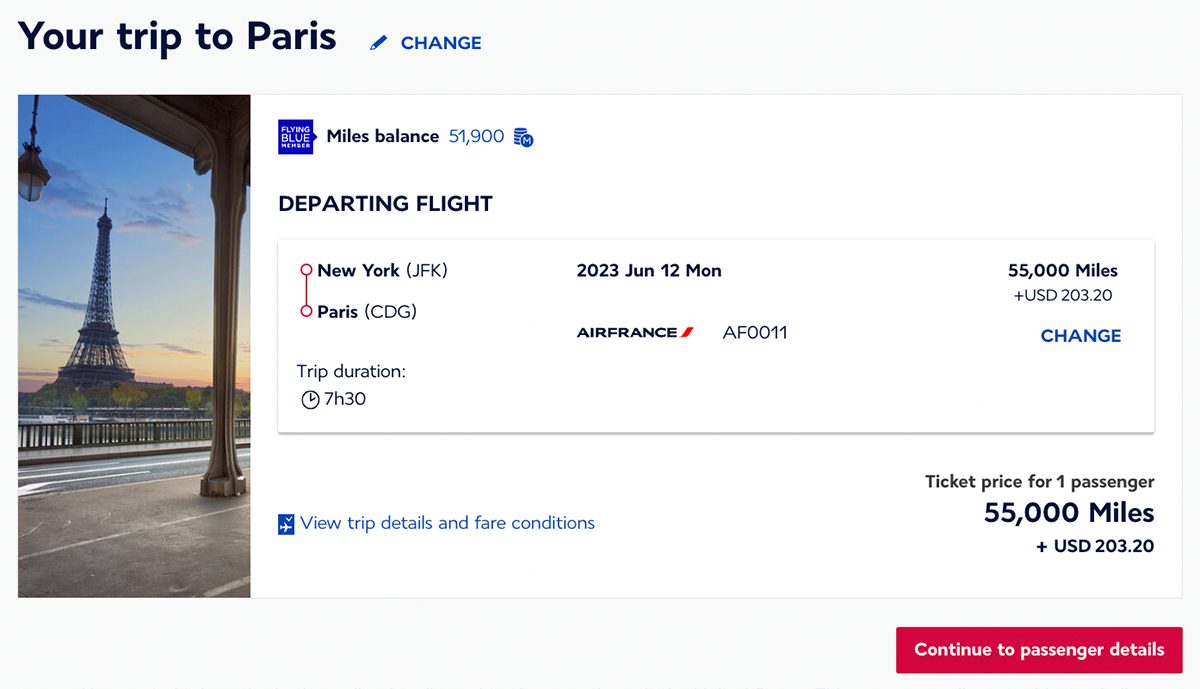Click the 2023 Jun 12 Mon departure date
The height and width of the screenshot is (689, 1200).
649,271
